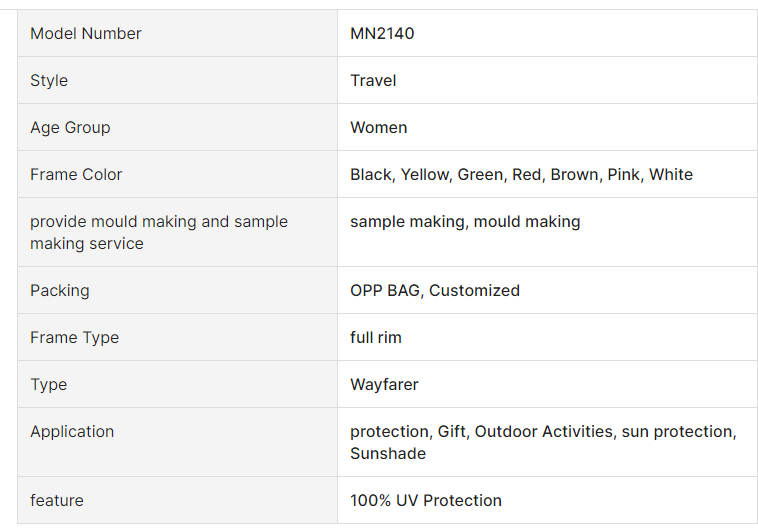Select the full rim value

376,338
